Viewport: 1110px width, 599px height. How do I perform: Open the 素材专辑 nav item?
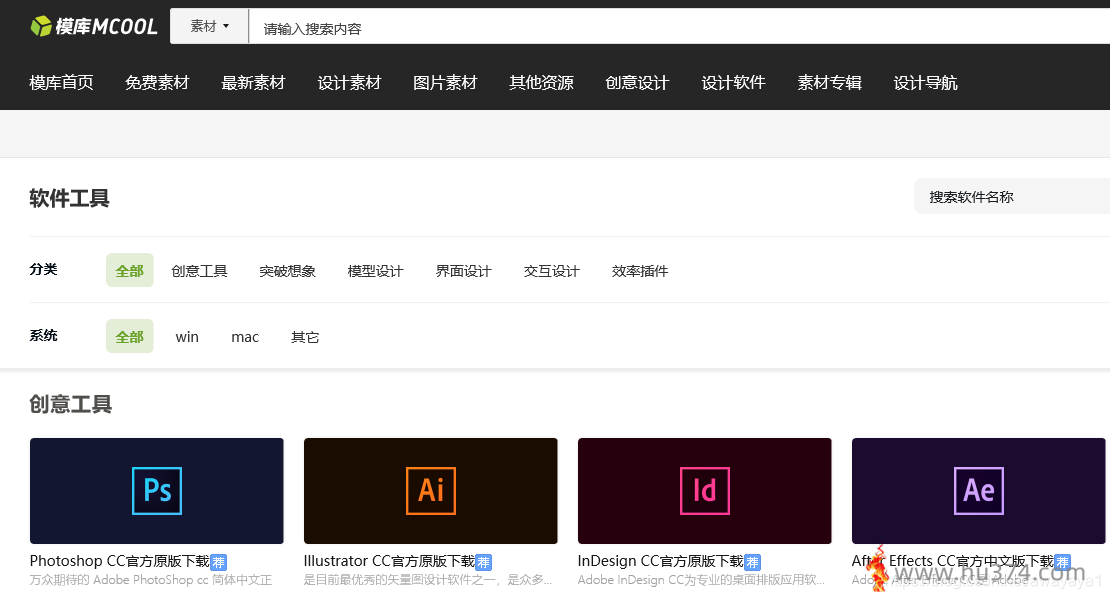[830, 83]
